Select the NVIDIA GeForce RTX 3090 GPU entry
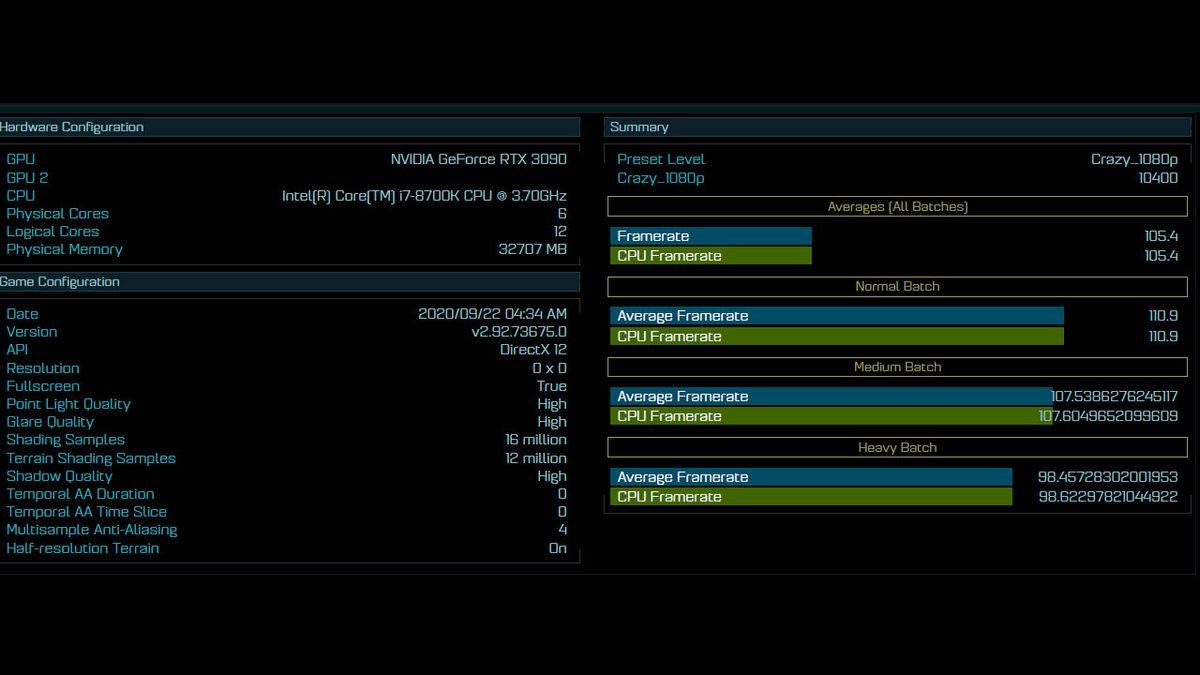This screenshot has height=675, width=1200. (x=475, y=159)
